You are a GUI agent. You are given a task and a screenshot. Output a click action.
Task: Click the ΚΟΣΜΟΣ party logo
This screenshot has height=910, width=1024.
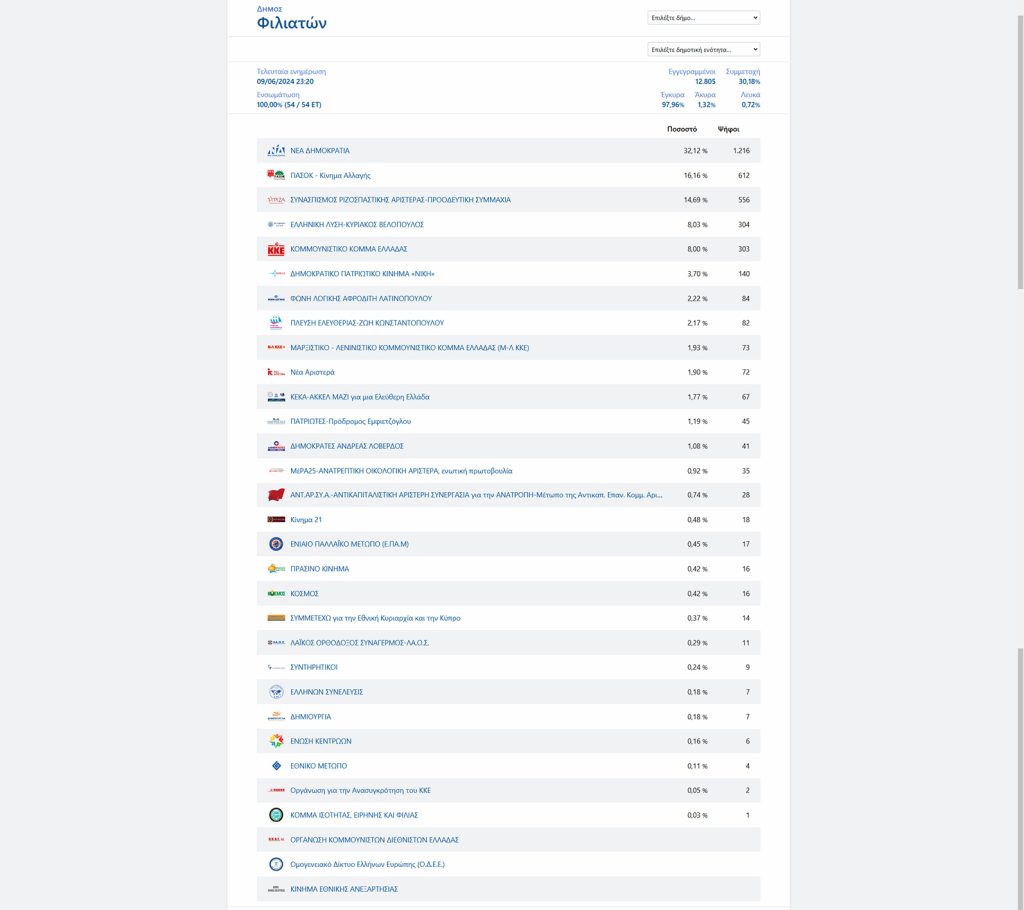coord(276,594)
